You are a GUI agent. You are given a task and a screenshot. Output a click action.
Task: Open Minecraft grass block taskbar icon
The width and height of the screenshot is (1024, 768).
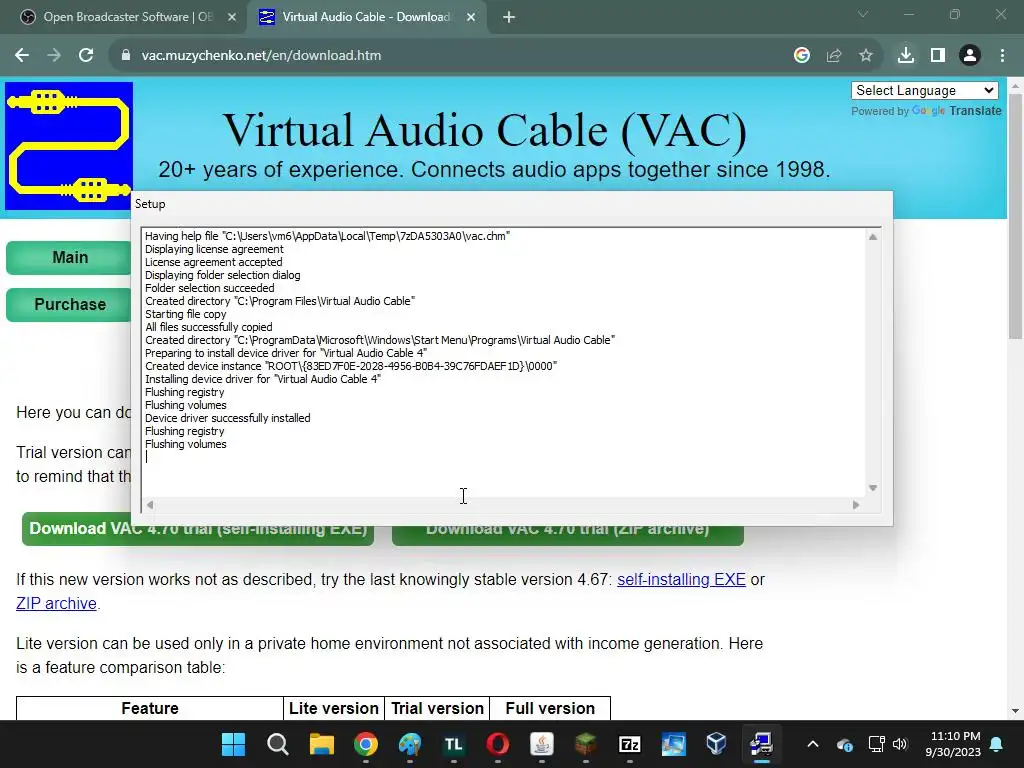tap(586, 744)
